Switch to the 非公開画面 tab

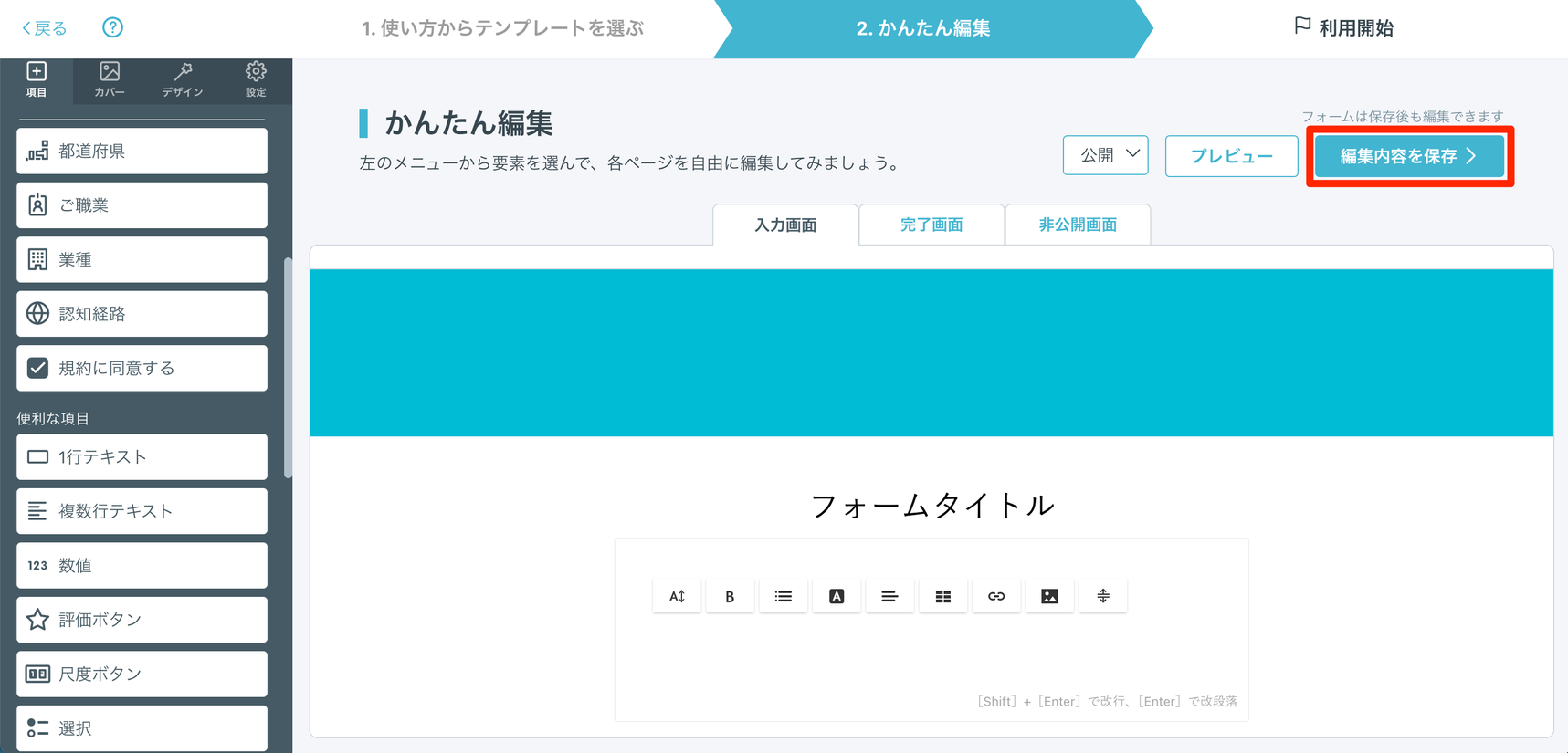click(x=1078, y=225)
